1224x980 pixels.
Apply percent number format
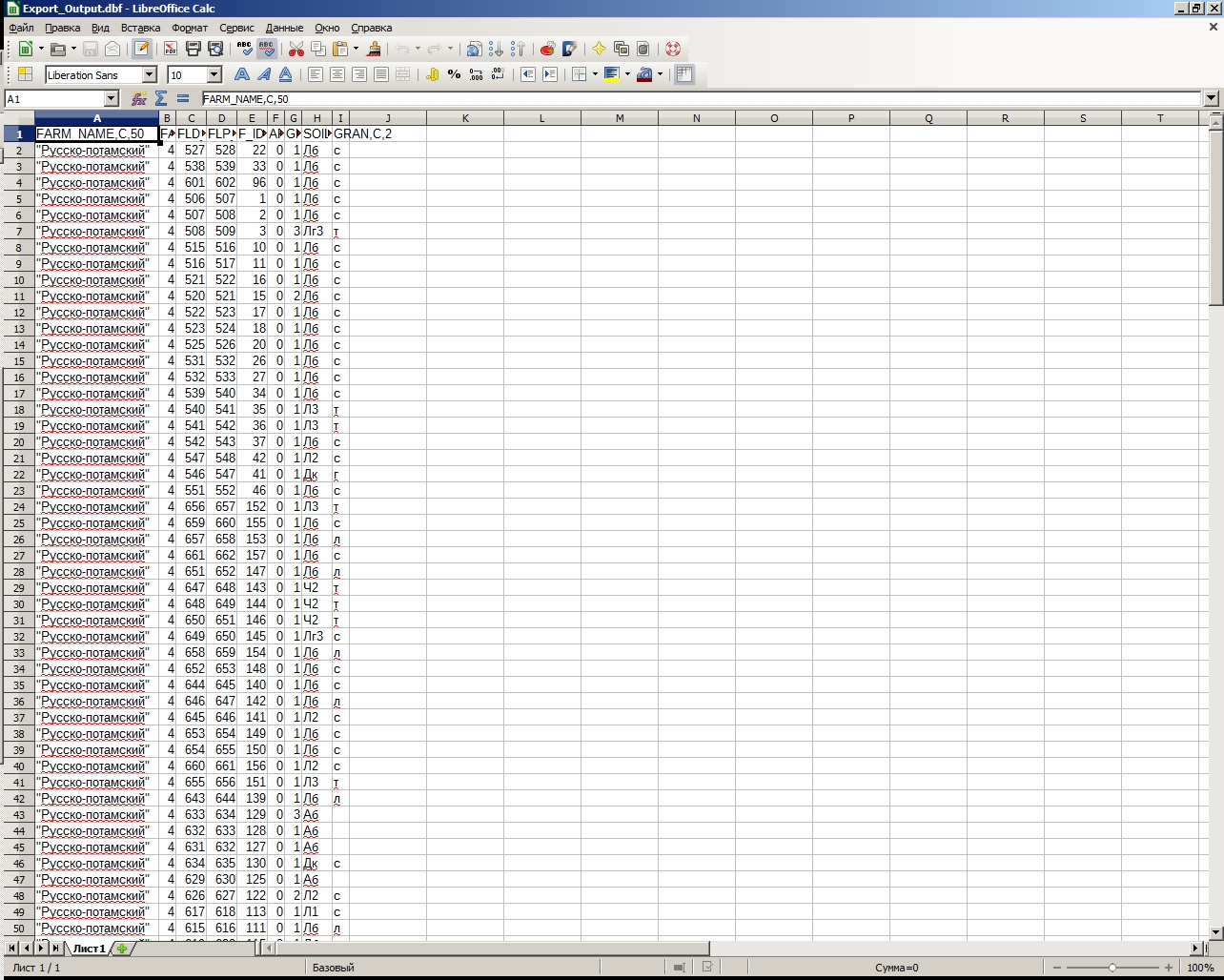455,74
